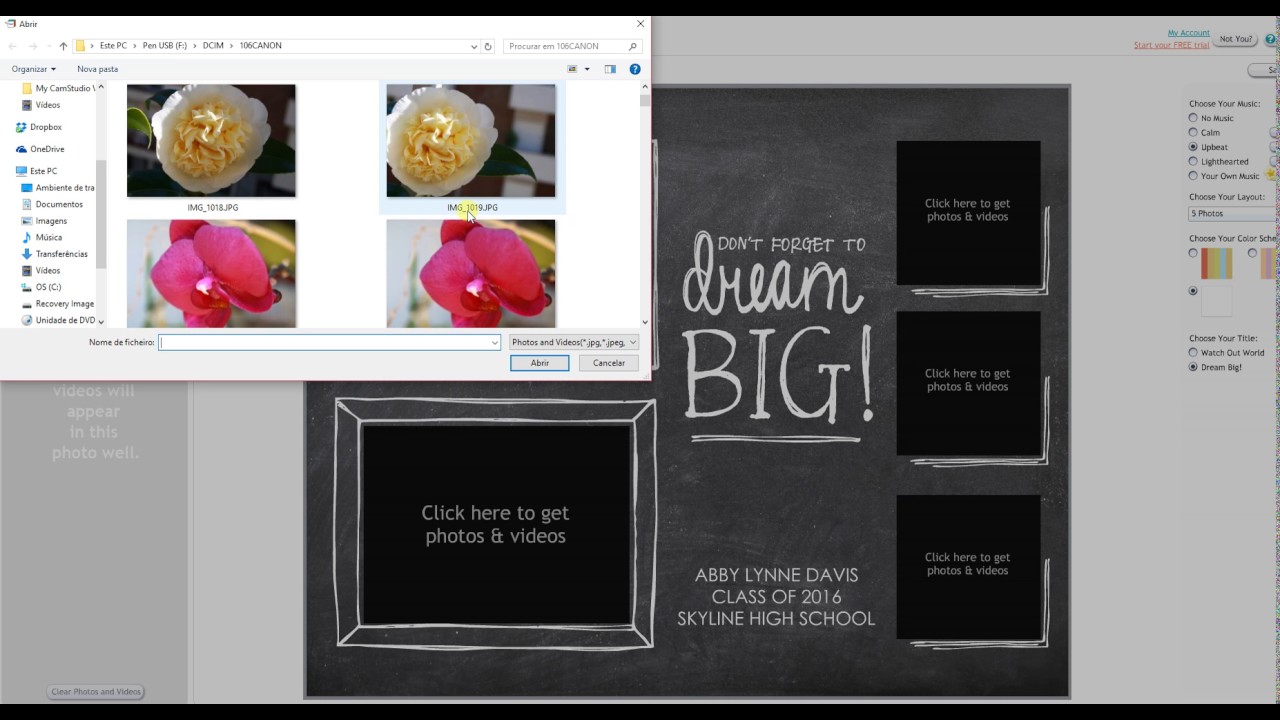The image size is (1280, 720).
Task: Open the 5 Photos layout dropdown
Action: (x=1233, y=213)
